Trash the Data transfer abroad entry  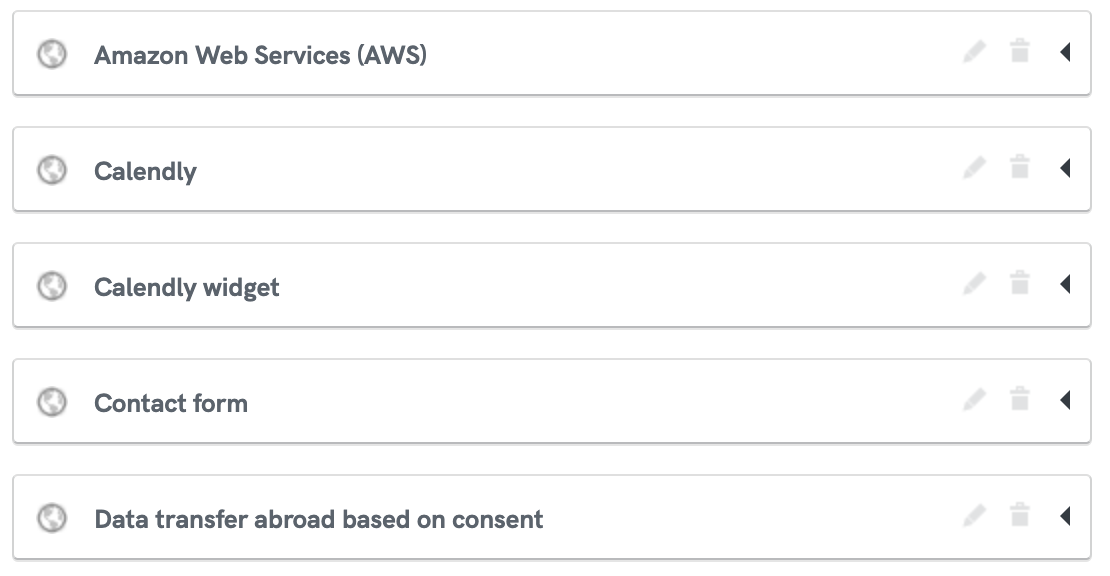pos(1019,515)
